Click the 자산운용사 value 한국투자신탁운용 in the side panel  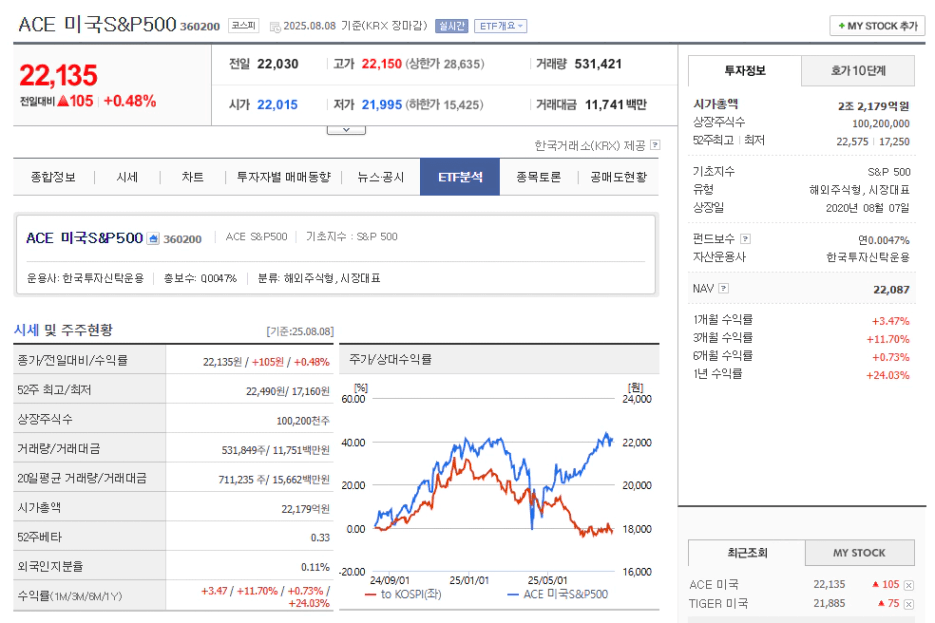[868, 258]
